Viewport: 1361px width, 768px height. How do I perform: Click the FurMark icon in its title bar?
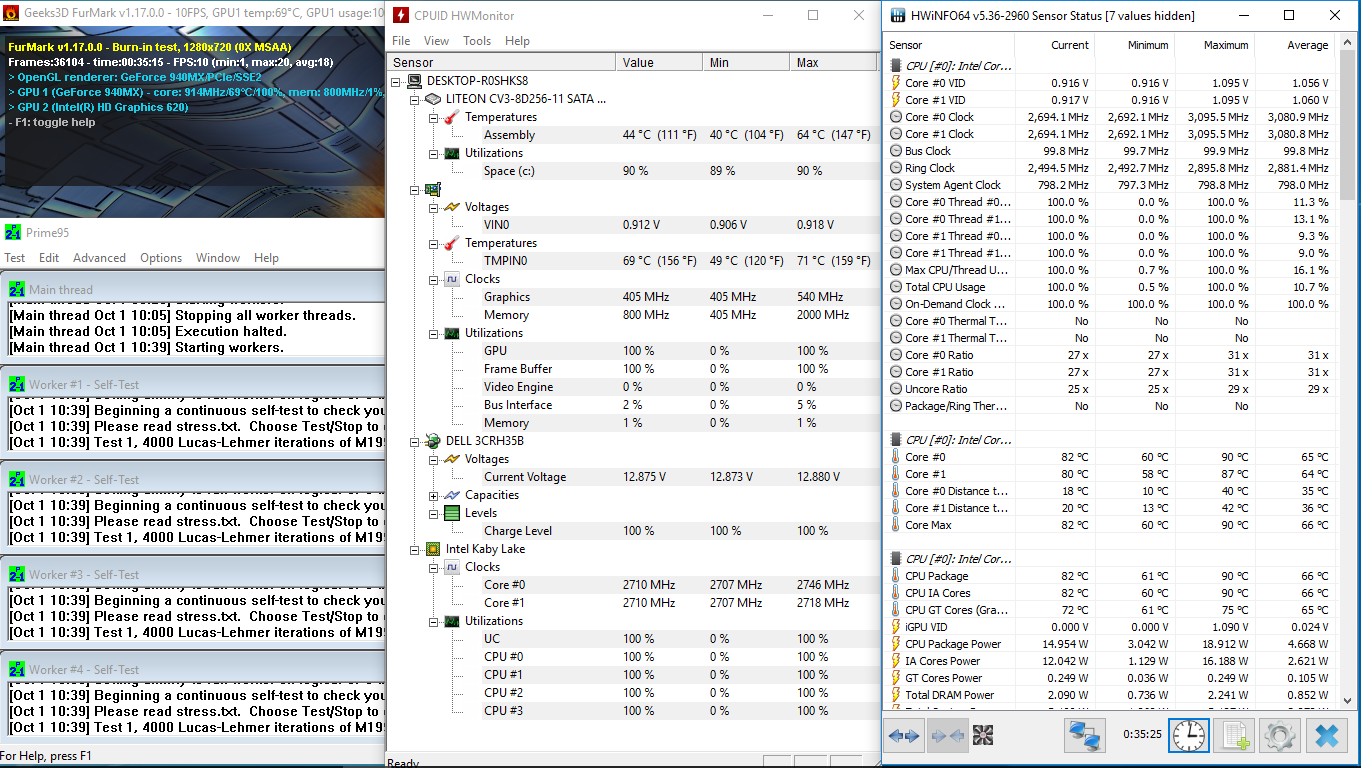click(13, 14)
